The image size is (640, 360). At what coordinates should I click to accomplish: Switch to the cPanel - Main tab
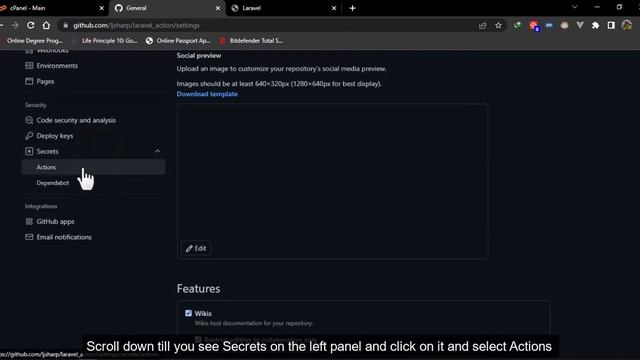51,8
